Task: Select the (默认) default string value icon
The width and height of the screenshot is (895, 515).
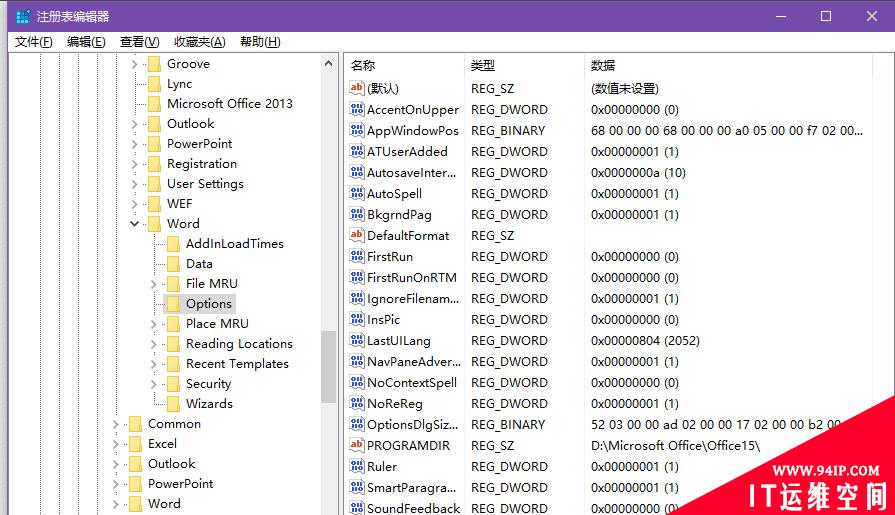Action: point(357,88)
